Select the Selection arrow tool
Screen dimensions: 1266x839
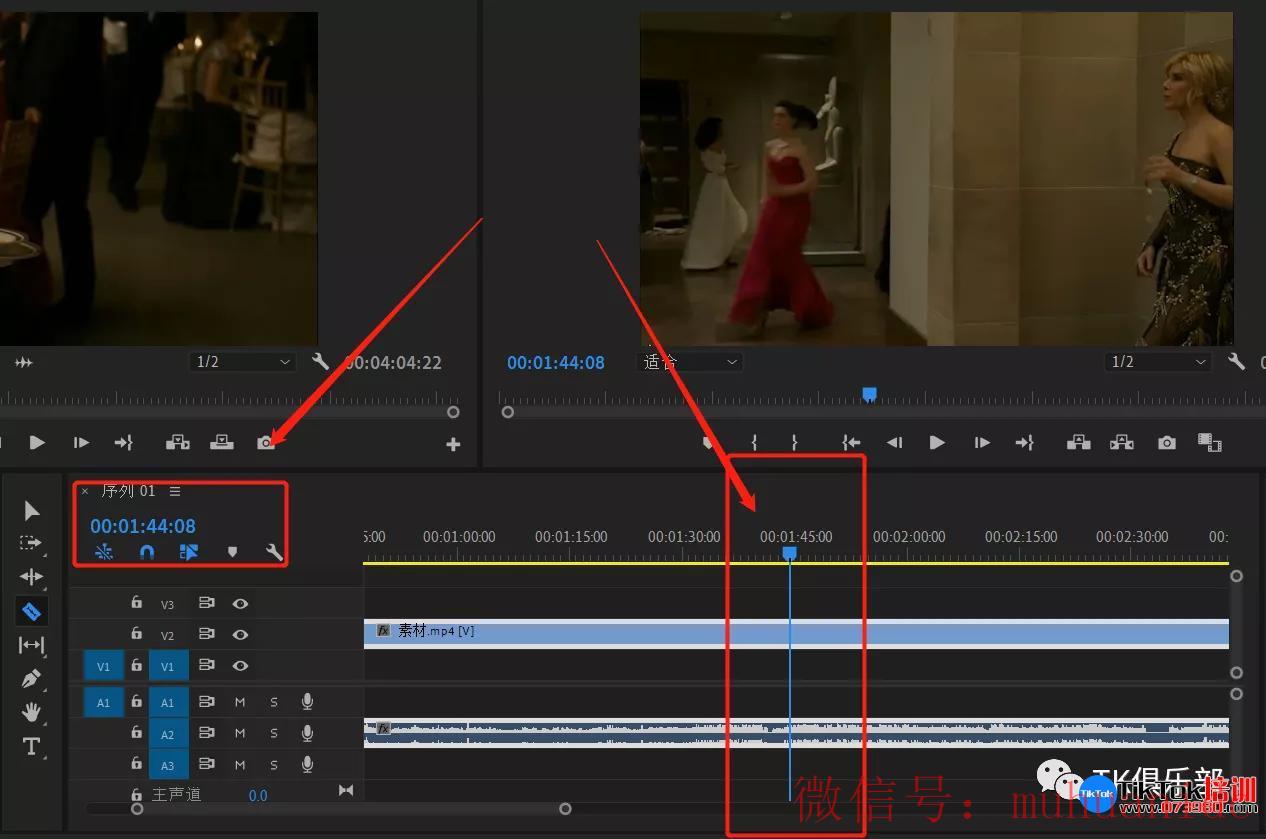[x=31, y=511]
